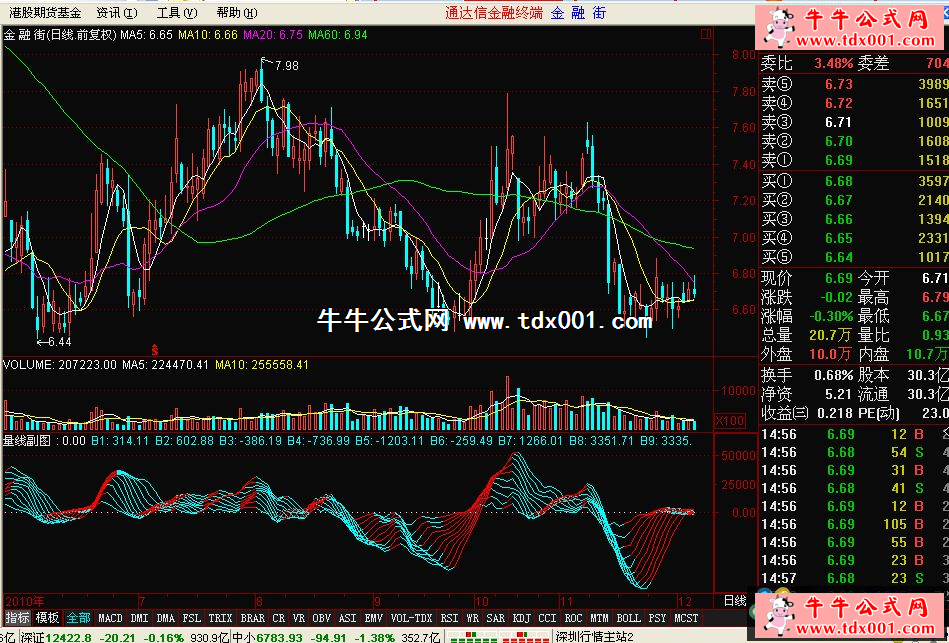Click the 卖④ price 6.72
Viewport: 949px width, 643px height.
pos(839,104)
